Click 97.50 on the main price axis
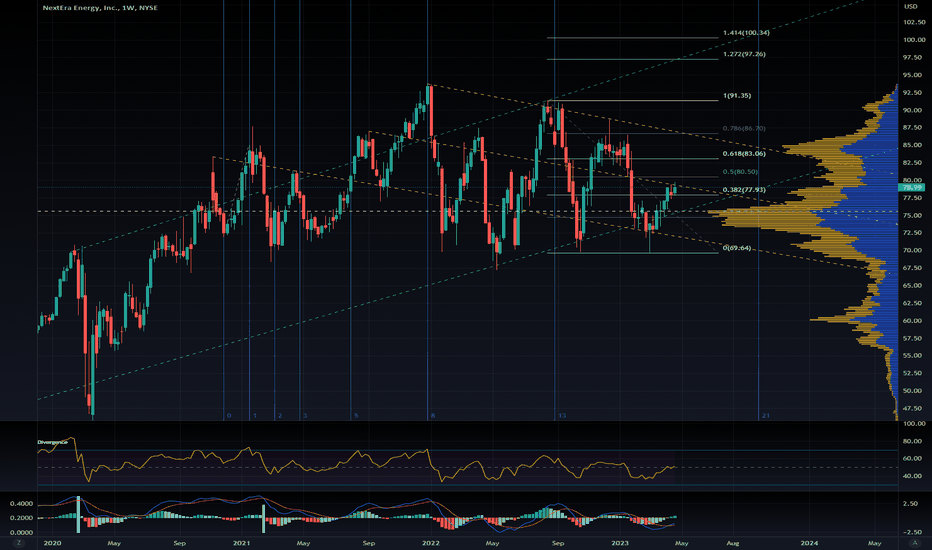The width and height of the screenshot is (932, 550). [x=914, y=58]
